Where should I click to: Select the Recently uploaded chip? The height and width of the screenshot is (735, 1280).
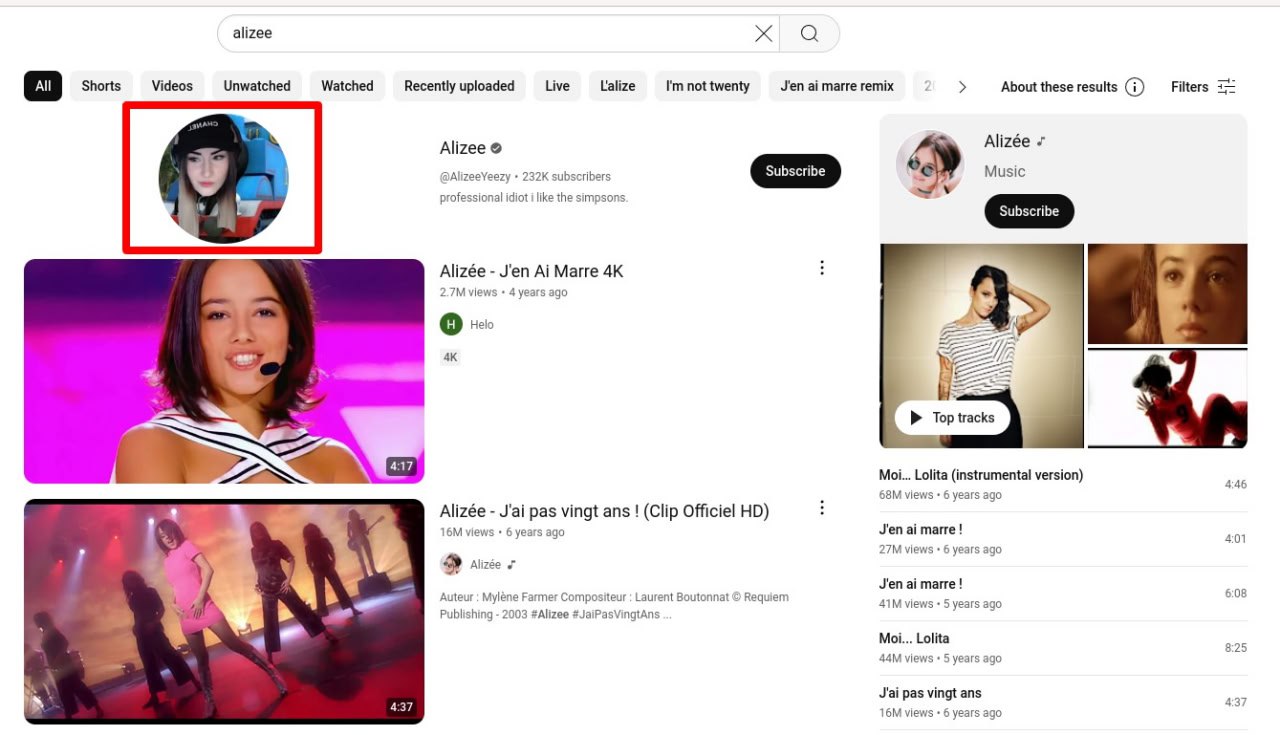(459, 86)
